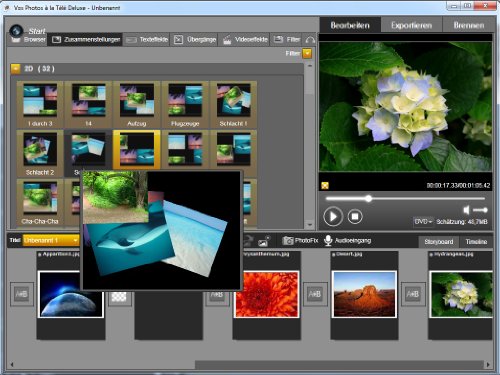Click the checkered transition slot after Apparitions.jpg
This screenshot has width=500, height=375.
pyautogui.click(x=119, y=297)
